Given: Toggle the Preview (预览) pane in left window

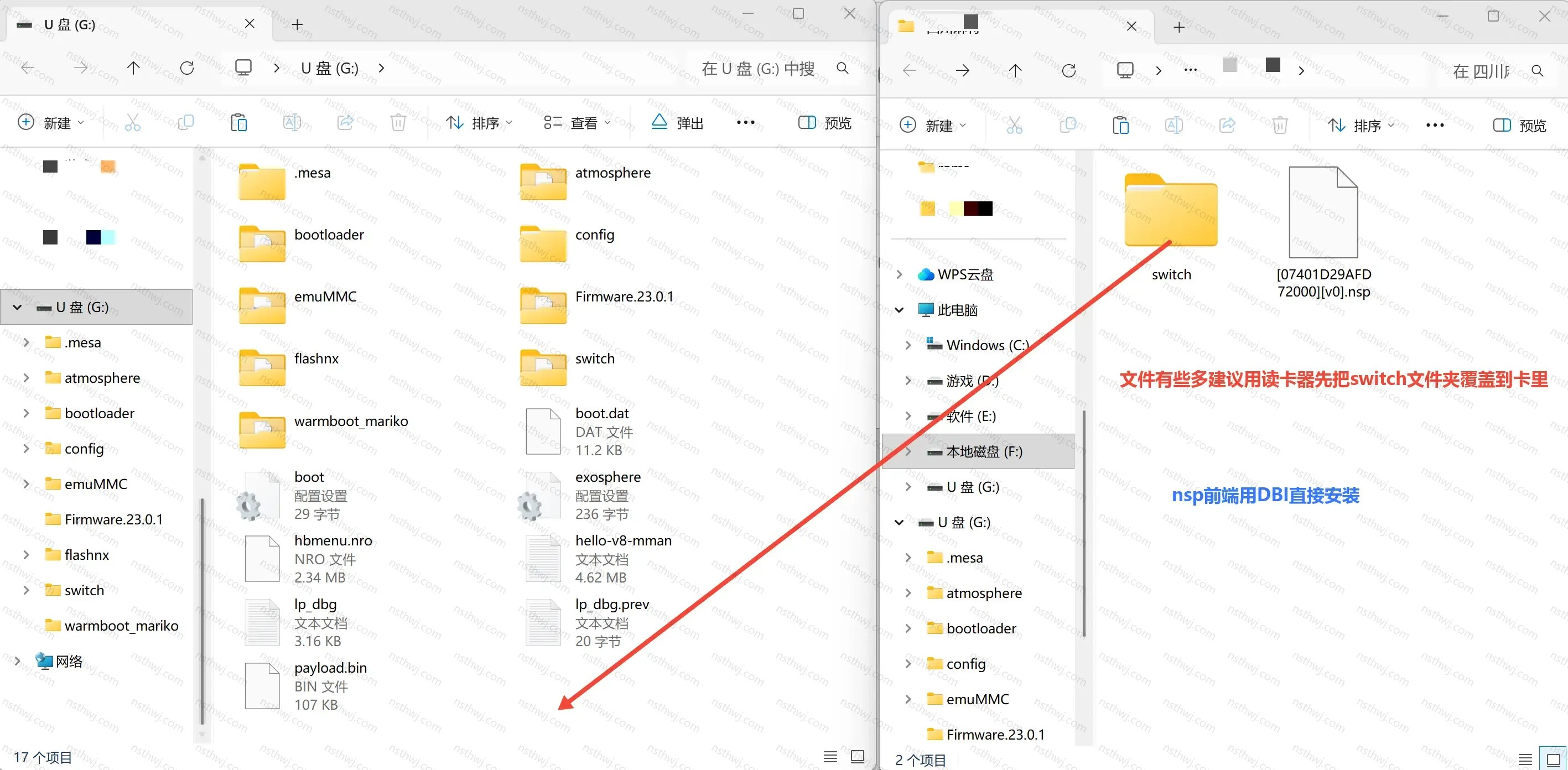Looking at the screenshot, I should pyautogui.click(x=824, y=123).
